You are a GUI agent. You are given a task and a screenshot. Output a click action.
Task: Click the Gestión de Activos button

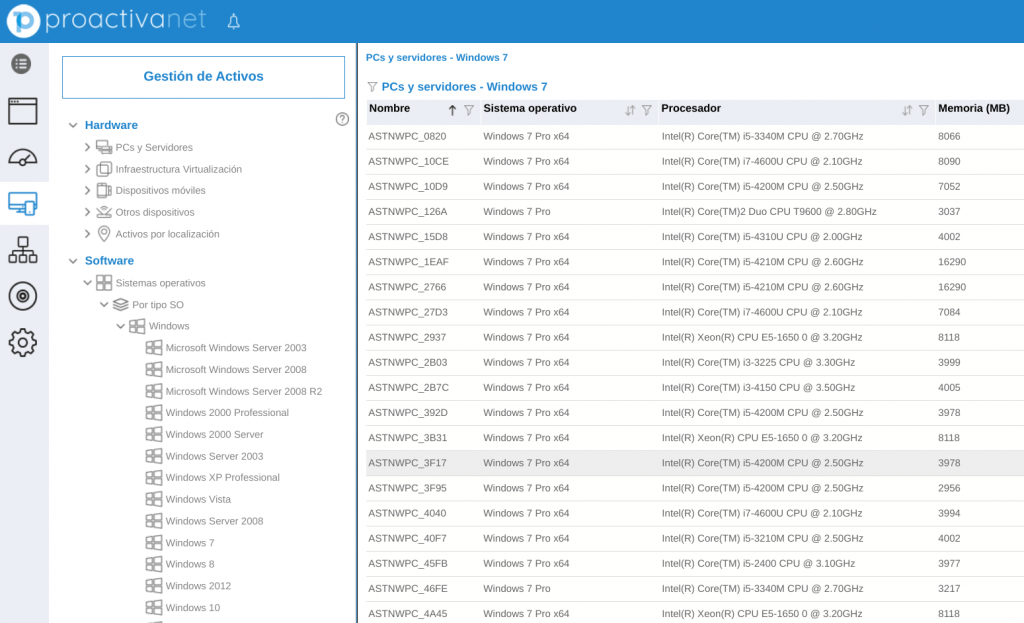tap(203, 77)
